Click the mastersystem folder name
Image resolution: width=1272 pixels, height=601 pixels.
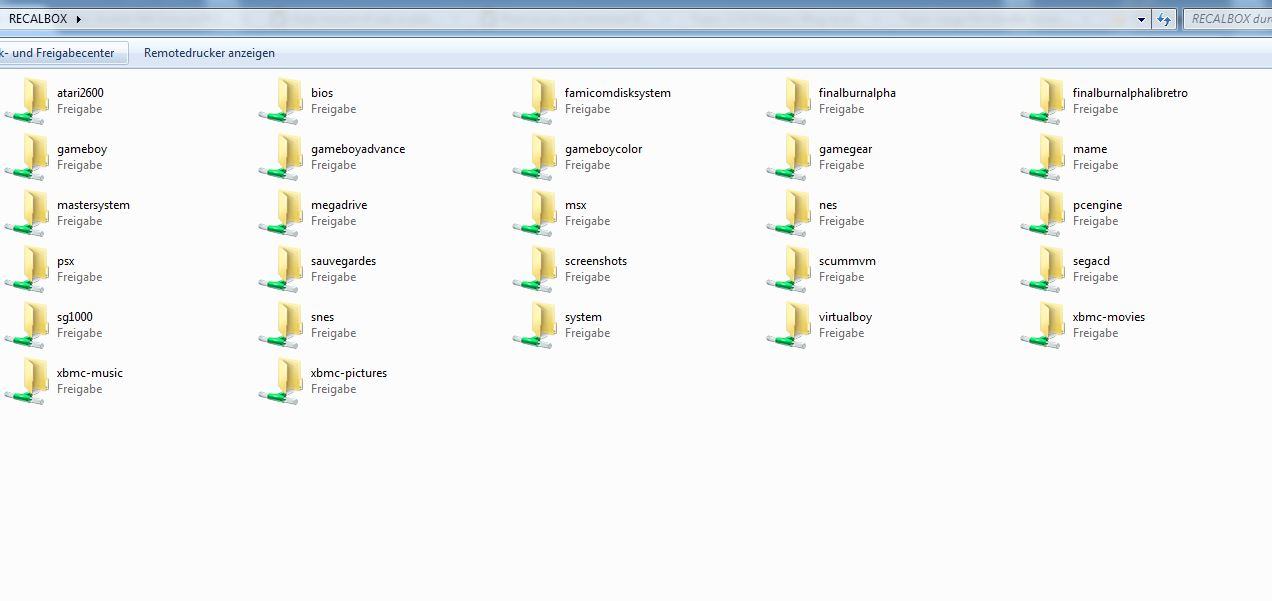click(x=93, y=205)
